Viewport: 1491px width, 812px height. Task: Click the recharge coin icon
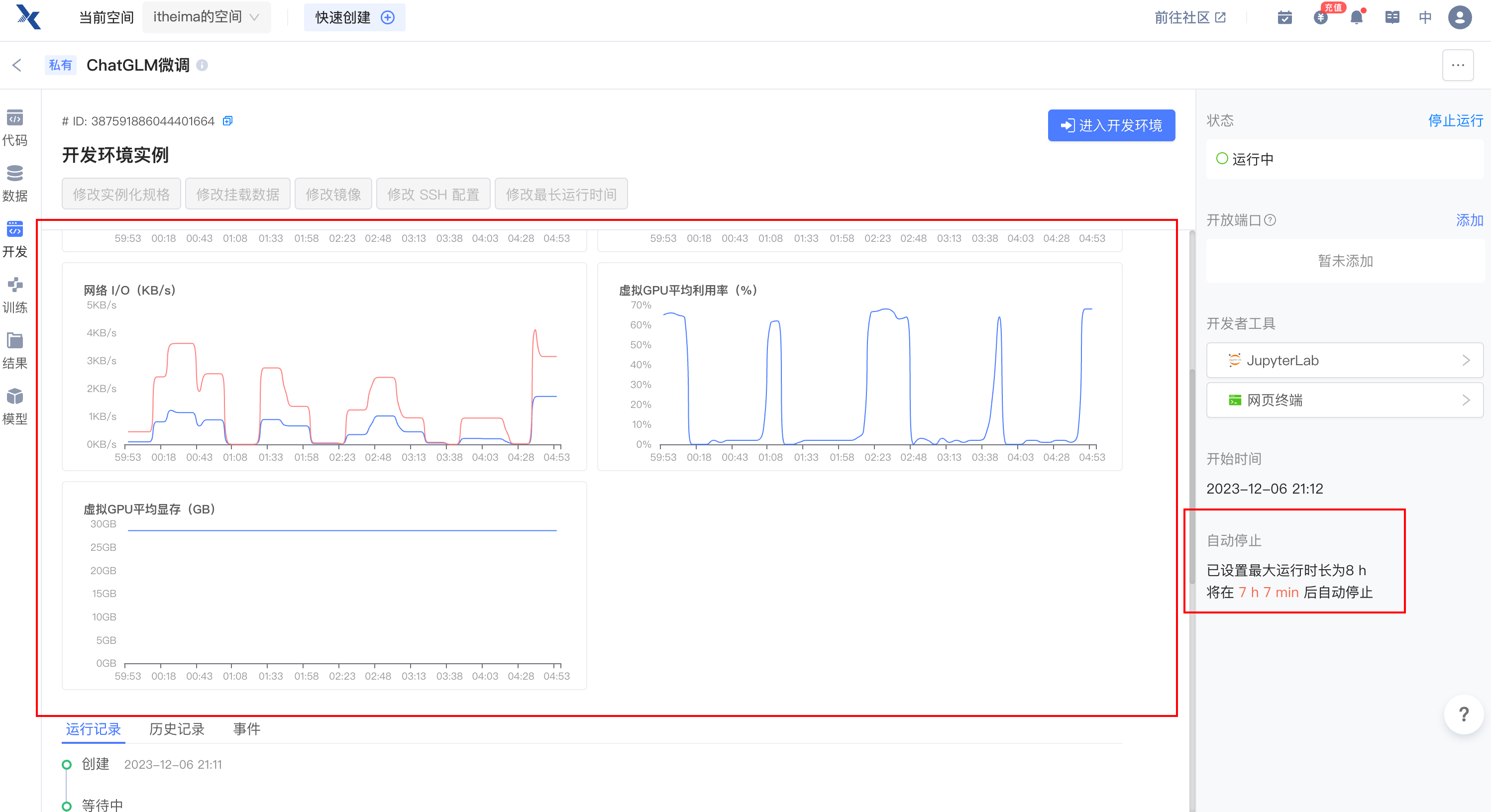coord(1320,17)
